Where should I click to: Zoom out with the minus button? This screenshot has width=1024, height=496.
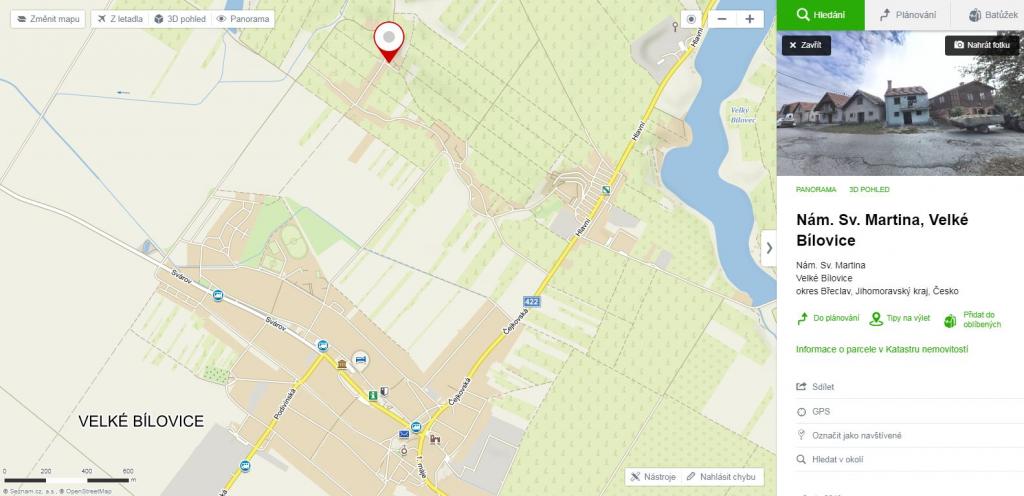[x=722, y=19]
